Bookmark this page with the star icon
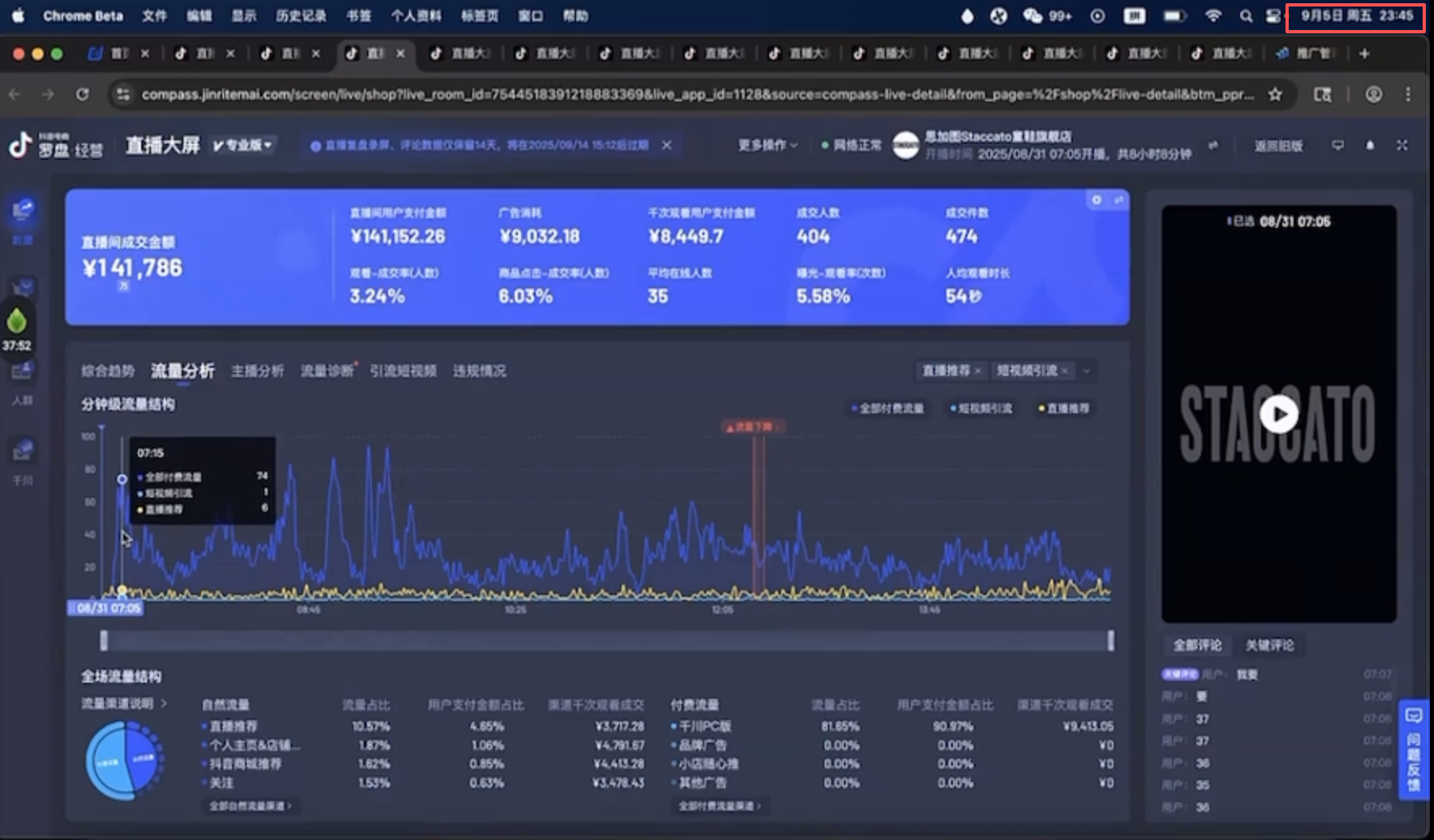The image size is (1434, 840). (1275, 95)
